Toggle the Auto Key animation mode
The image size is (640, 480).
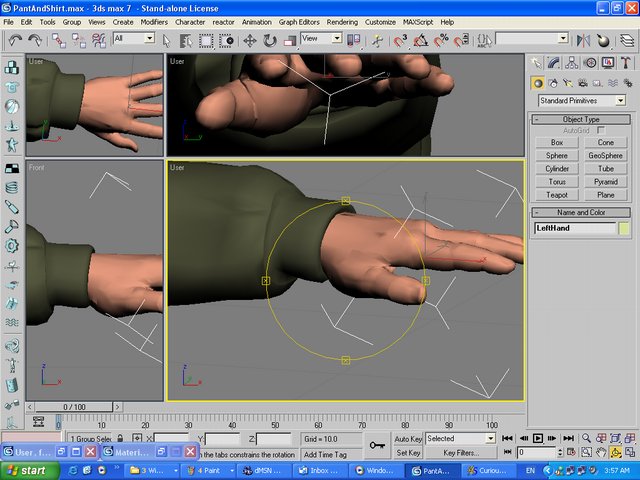tap(407, 439)
